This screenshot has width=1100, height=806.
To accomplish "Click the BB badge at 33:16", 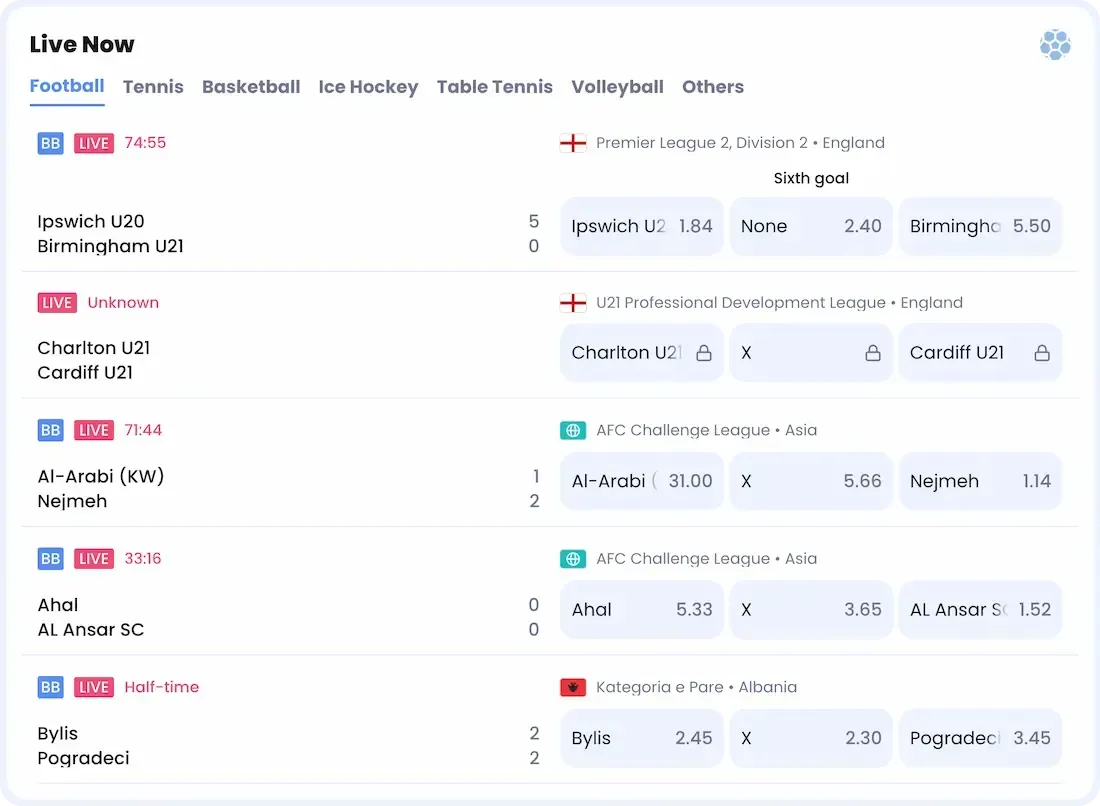I will 51,558.
